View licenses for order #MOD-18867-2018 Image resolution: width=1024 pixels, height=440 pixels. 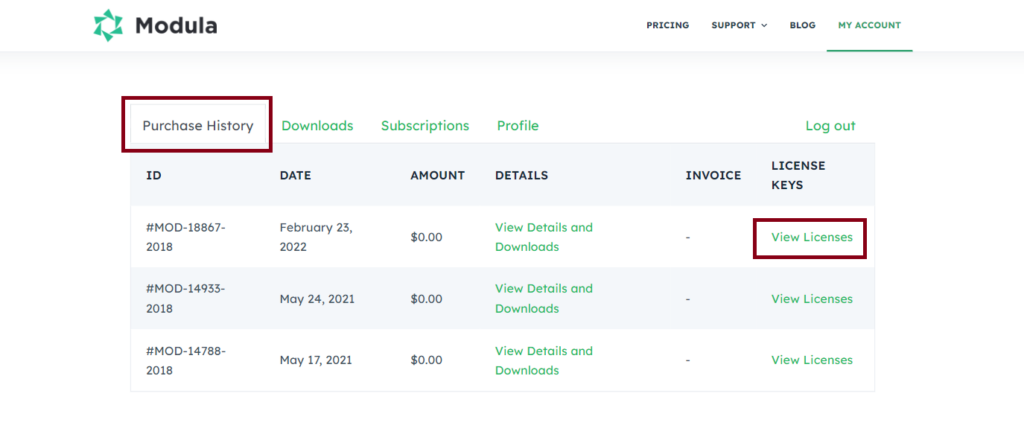(811, 238)
